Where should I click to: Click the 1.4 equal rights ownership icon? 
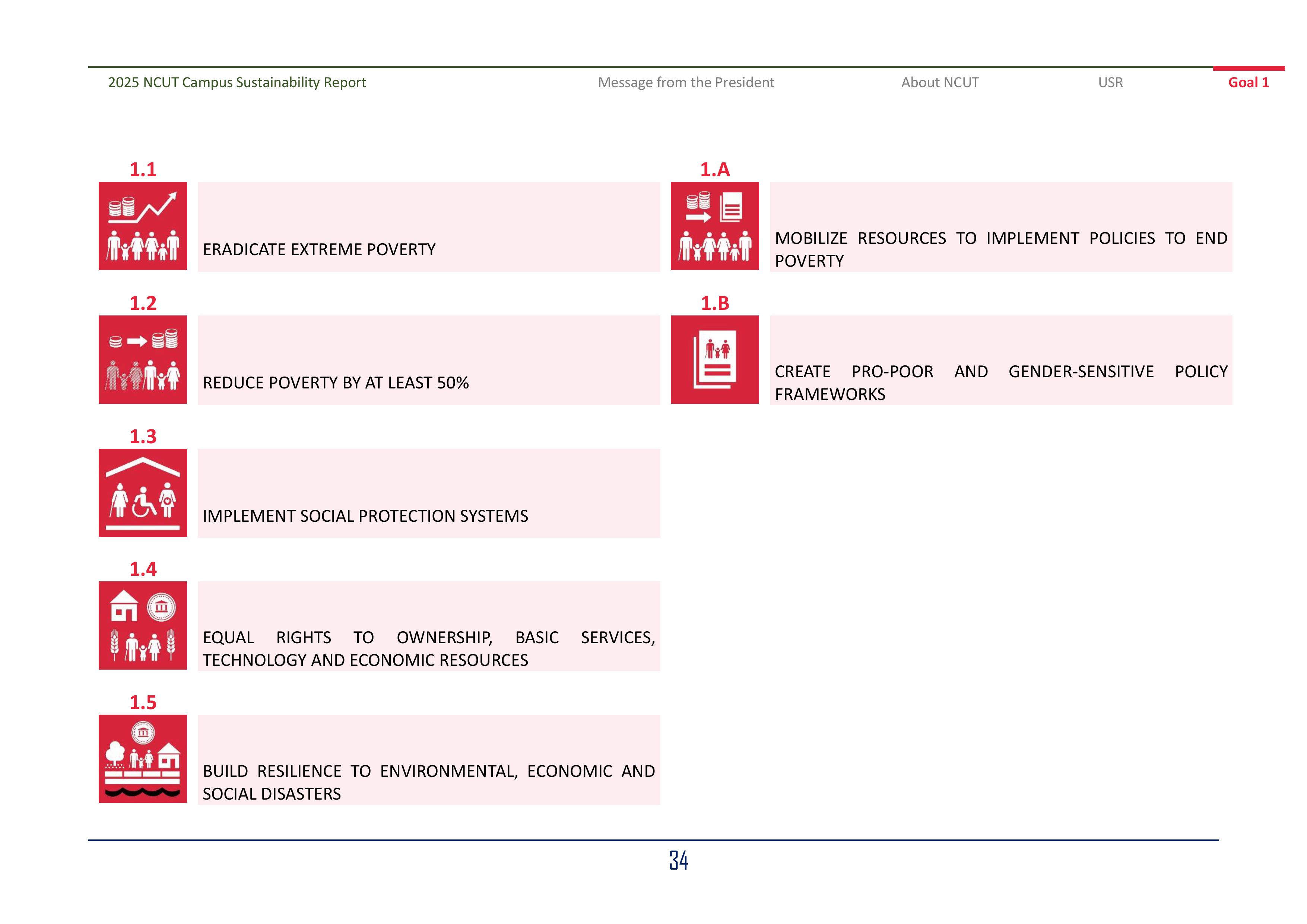tap(142, 625)
